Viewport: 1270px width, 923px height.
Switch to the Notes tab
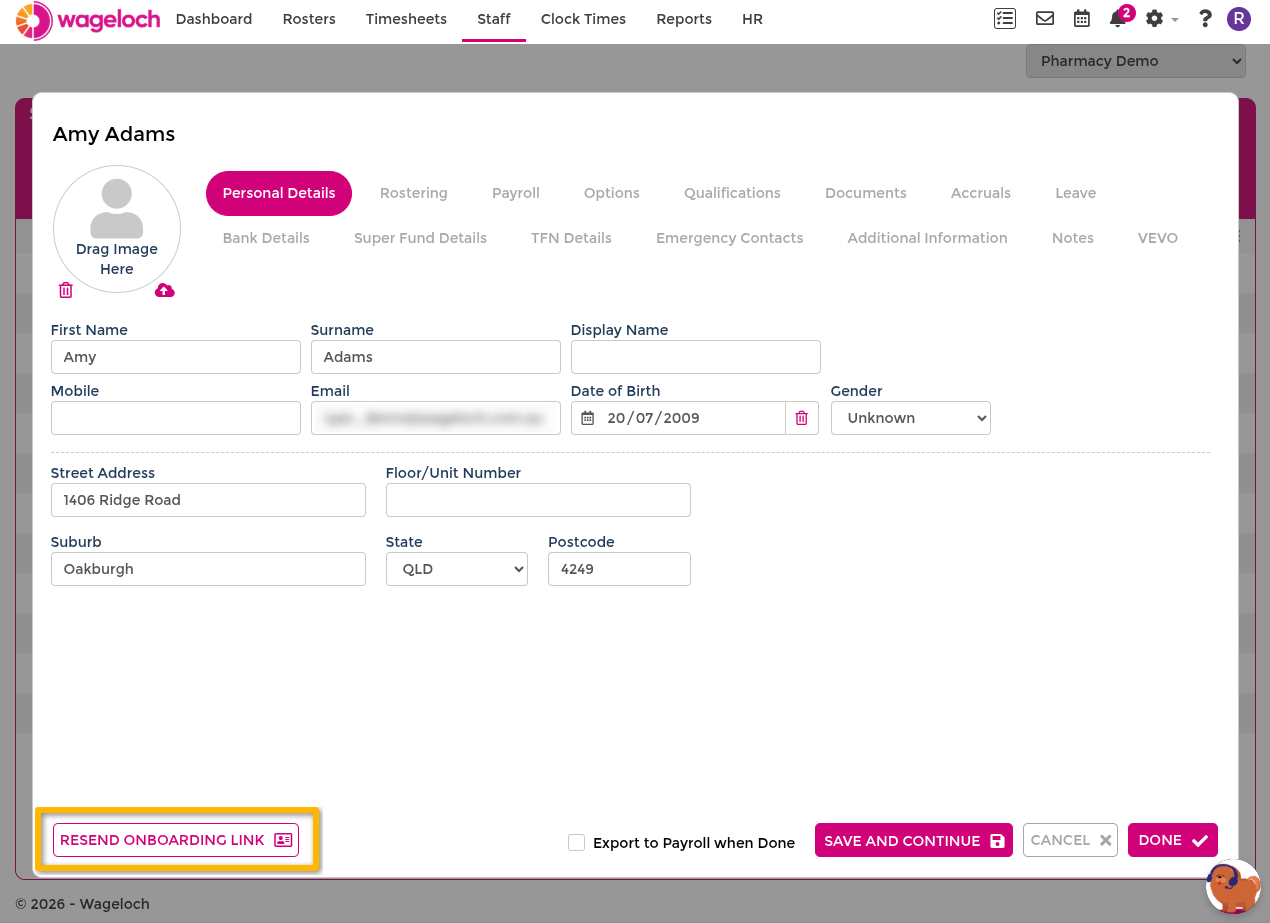(x=1073, y=238)
